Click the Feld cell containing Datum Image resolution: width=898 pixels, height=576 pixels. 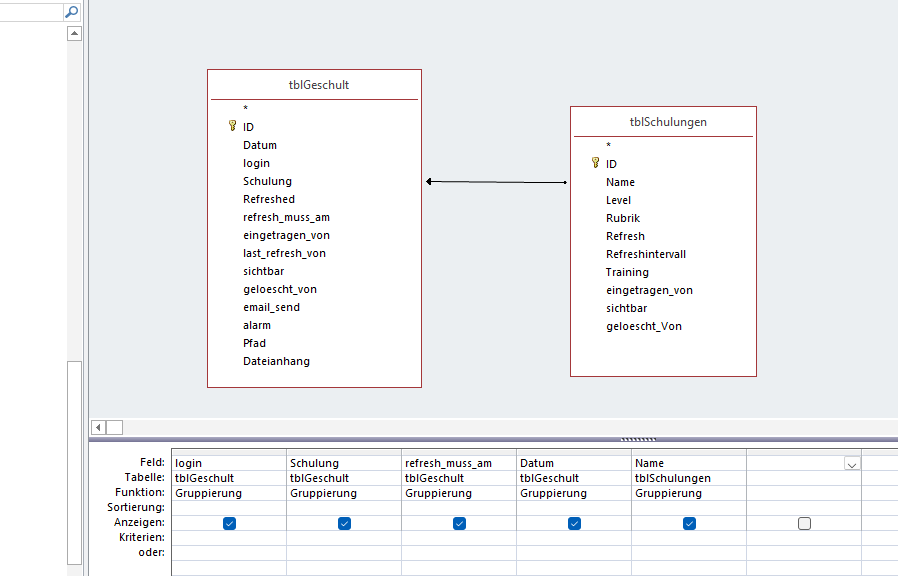pos(574,463)
